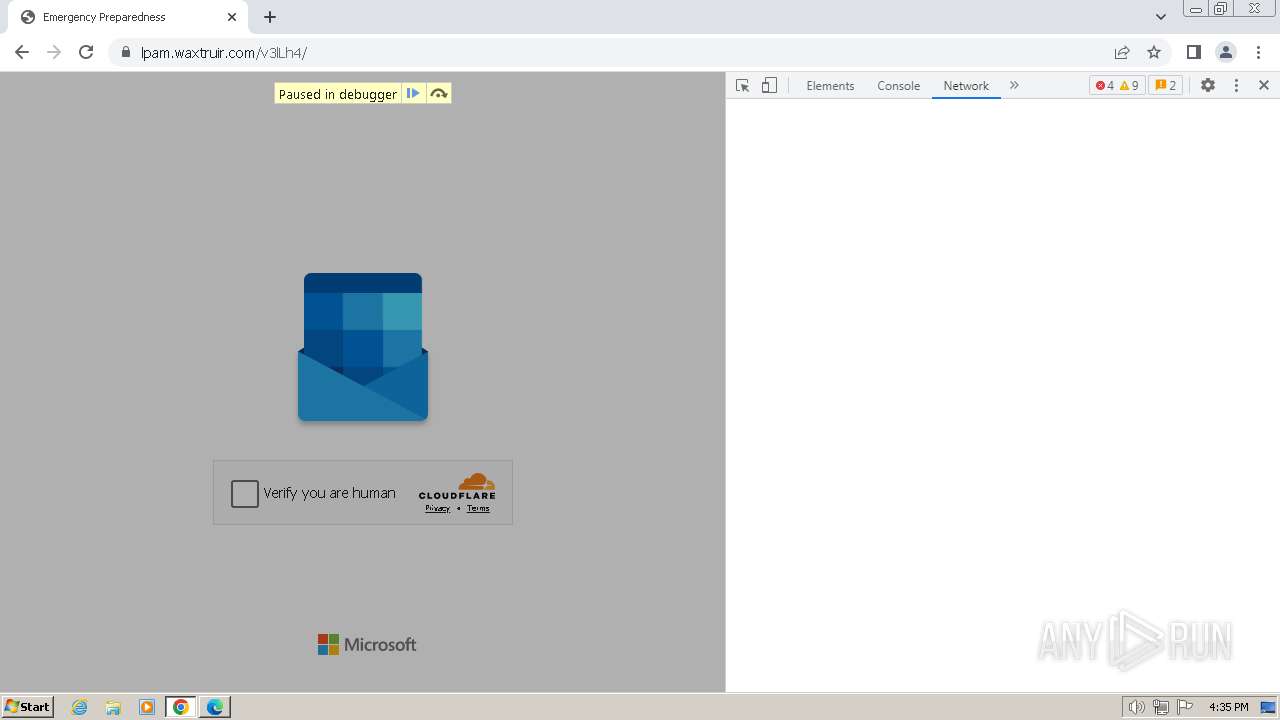Open network tray icon
The width and height of the screenshot is (1280, 720).
pos(1161,707)
